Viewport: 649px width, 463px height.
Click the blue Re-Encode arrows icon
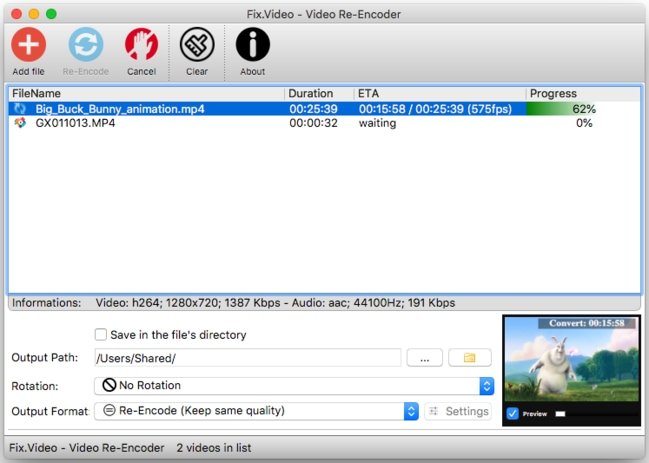[86, 44]
